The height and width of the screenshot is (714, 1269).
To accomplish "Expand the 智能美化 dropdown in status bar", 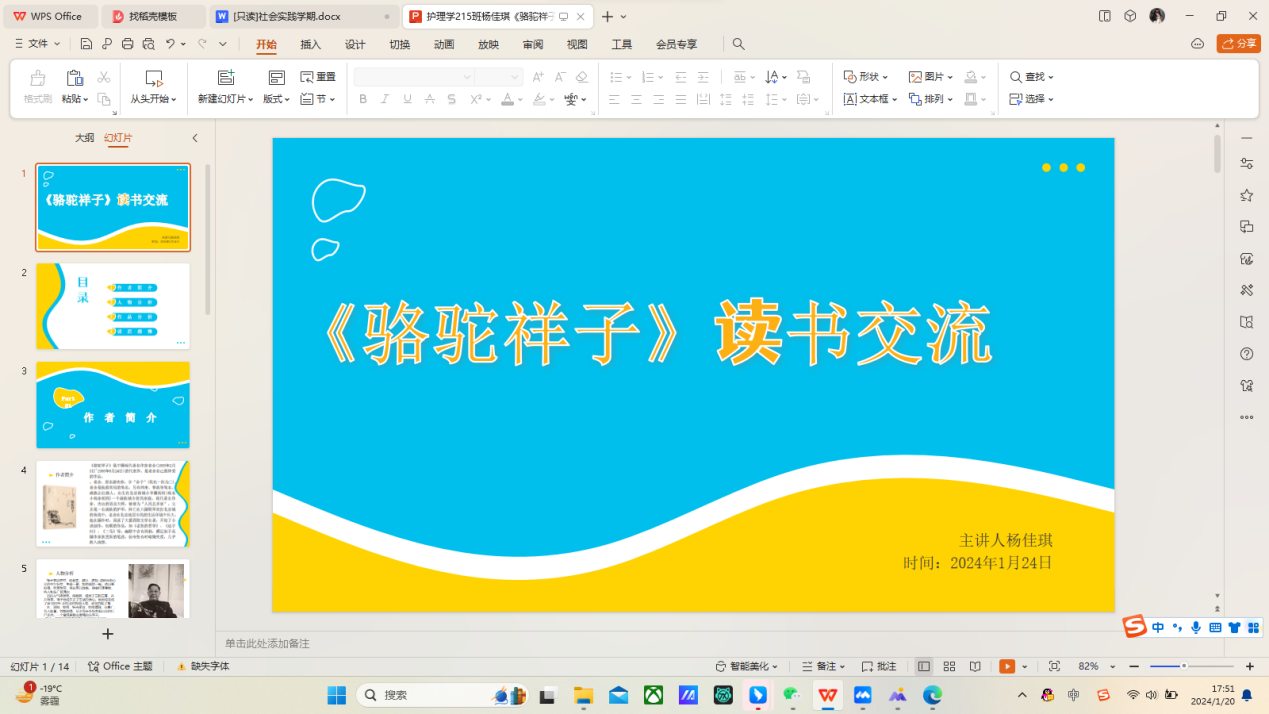I will pos(747,666).
